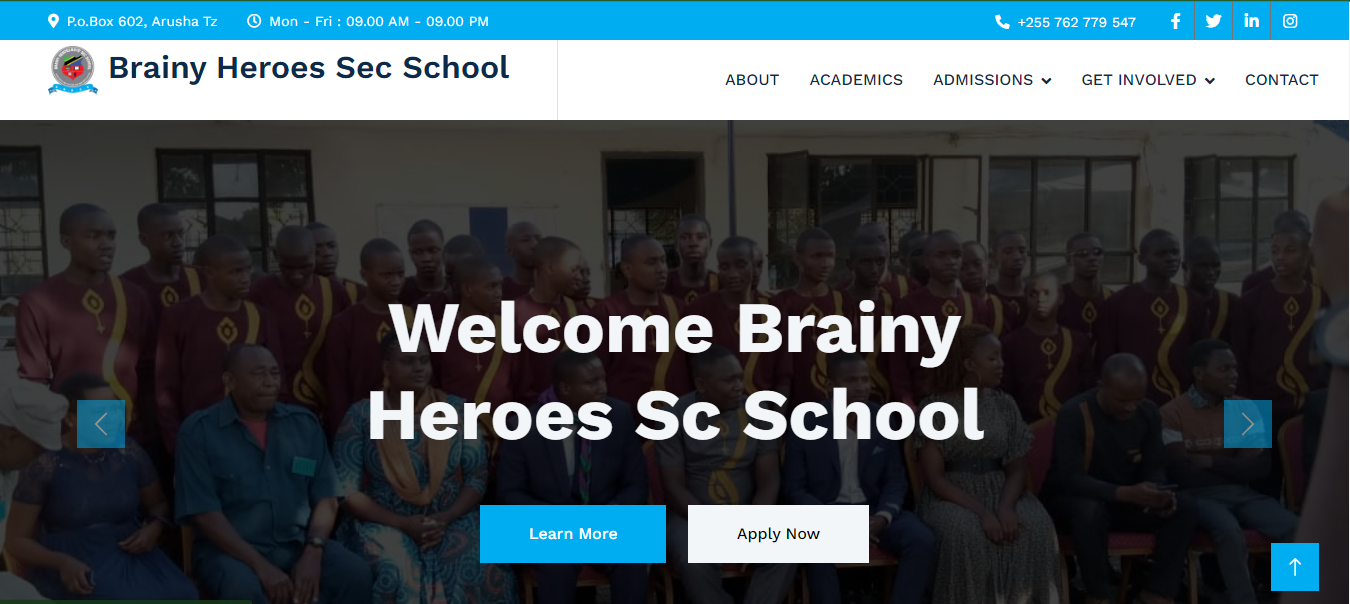Viewport: 1350px width, 604px height.
Task: Click the scroll-to-top arrow button
Action: coord(1295,567)
